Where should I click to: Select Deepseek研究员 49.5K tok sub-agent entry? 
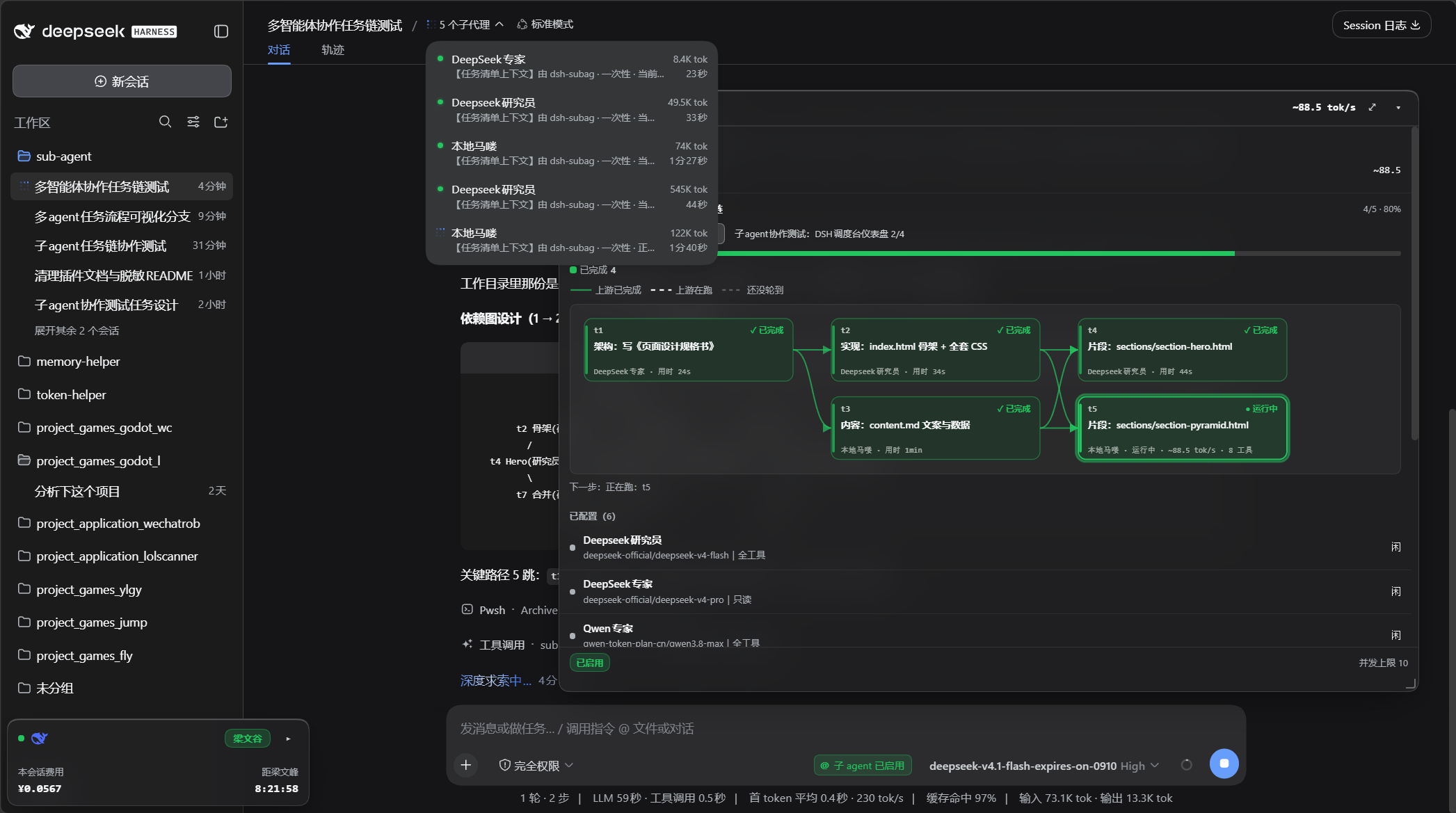pyautogui.click(x=572, y=110)
